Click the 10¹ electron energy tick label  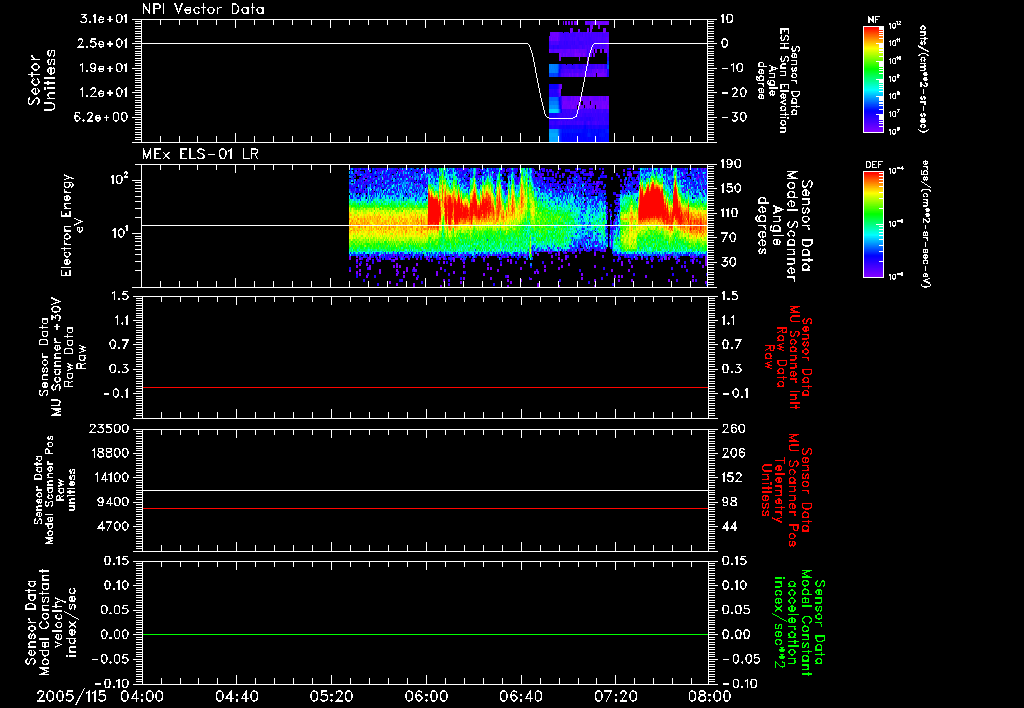coord(120,233)
